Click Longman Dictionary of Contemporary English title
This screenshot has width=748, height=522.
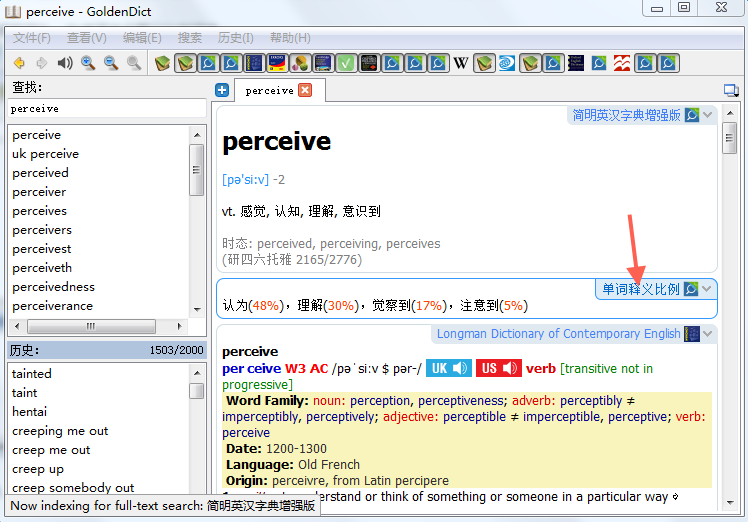pos(559,334)
